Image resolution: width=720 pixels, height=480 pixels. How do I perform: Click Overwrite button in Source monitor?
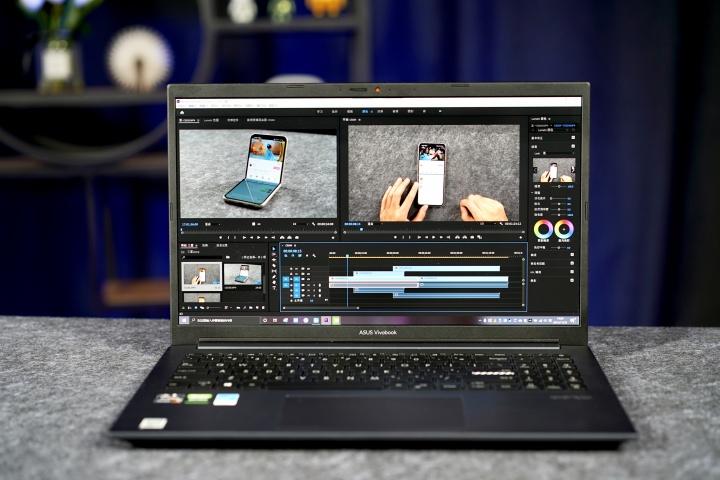pos(289,237)
